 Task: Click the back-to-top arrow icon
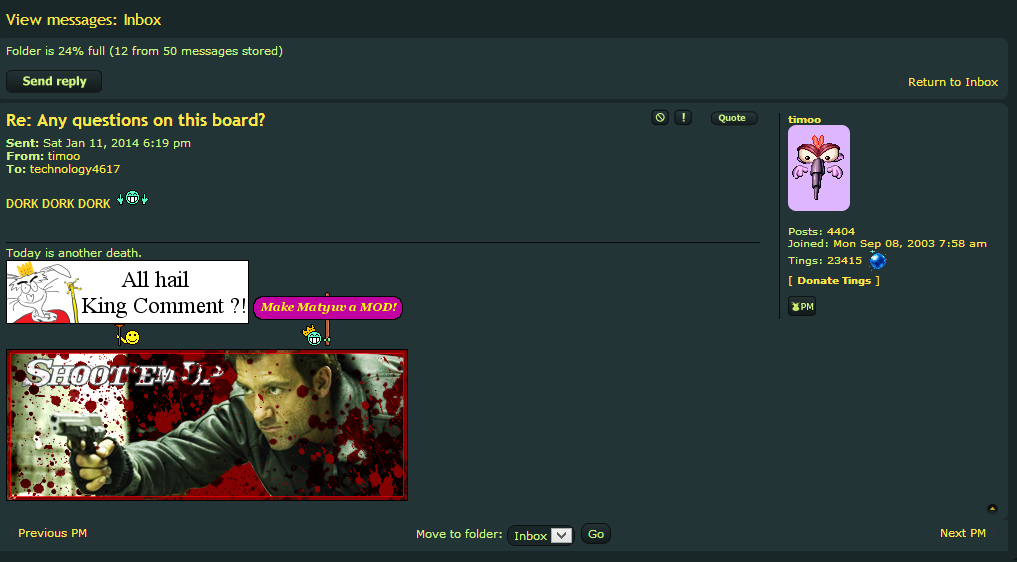(x=992, y=509)
